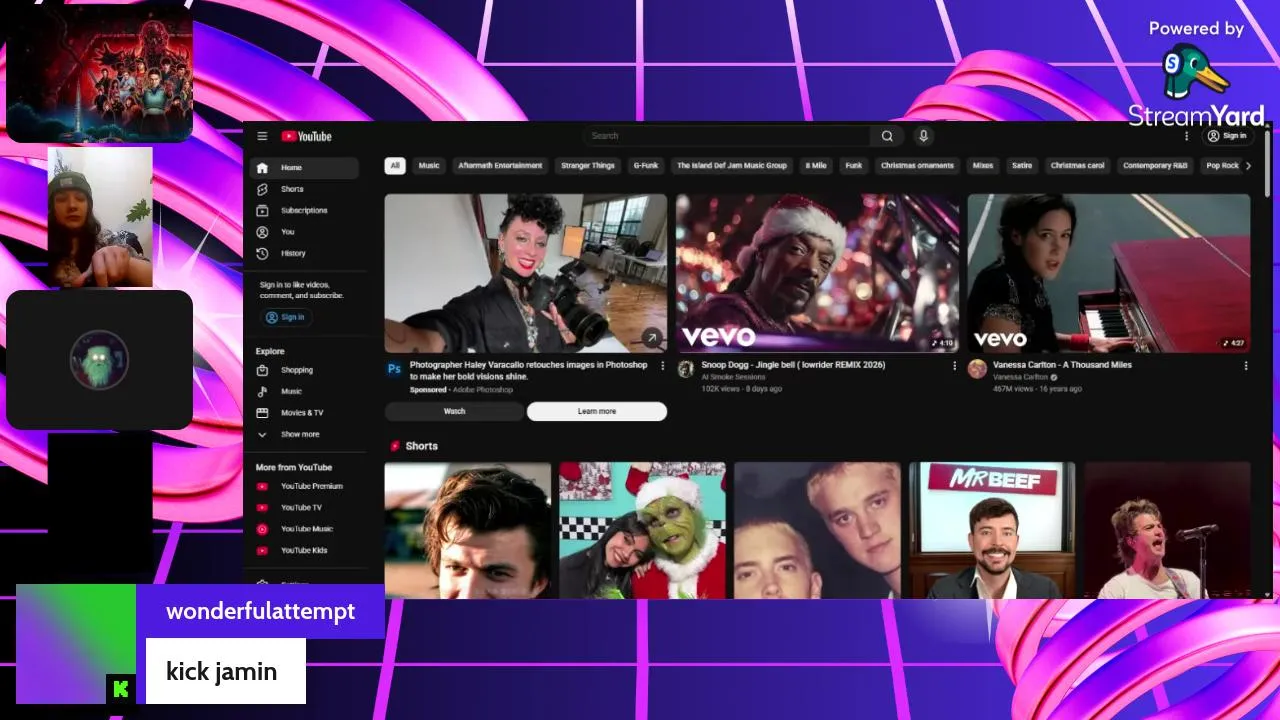Open YouTube Kids link
This screenshot has width=1280, height=720.
304,550
